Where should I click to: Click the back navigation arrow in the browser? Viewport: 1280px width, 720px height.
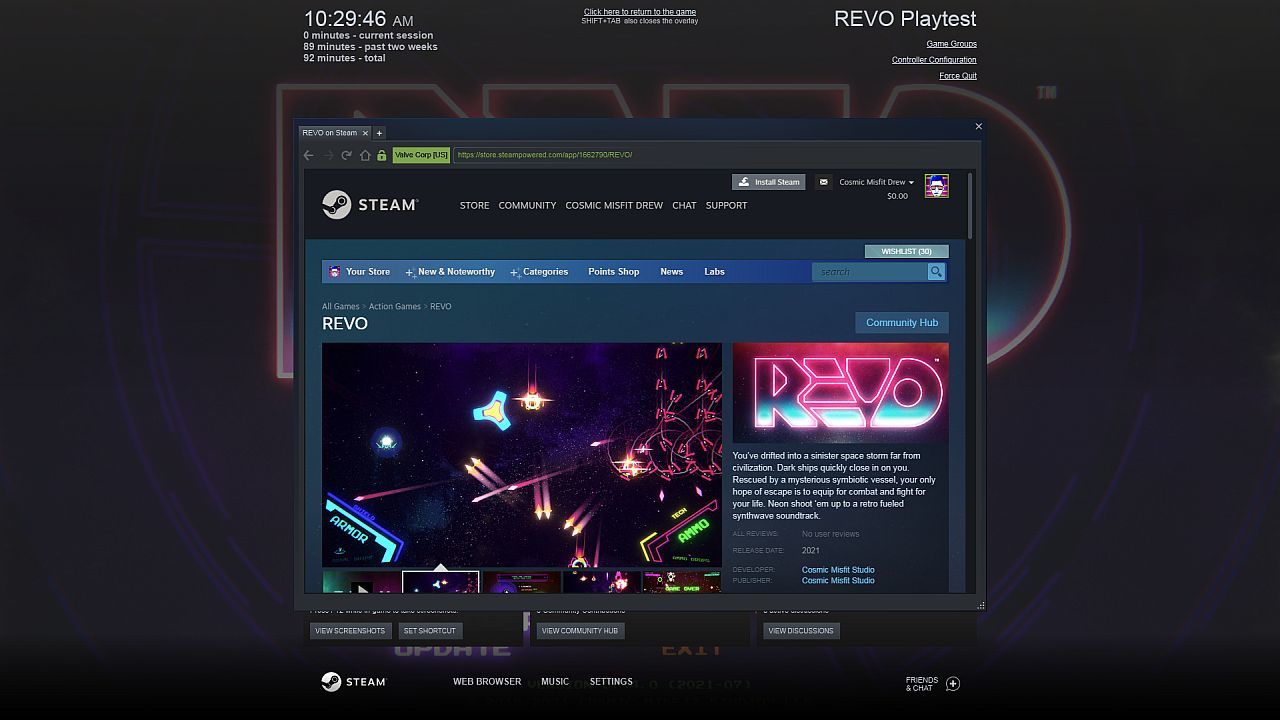(x=308, y=155)
